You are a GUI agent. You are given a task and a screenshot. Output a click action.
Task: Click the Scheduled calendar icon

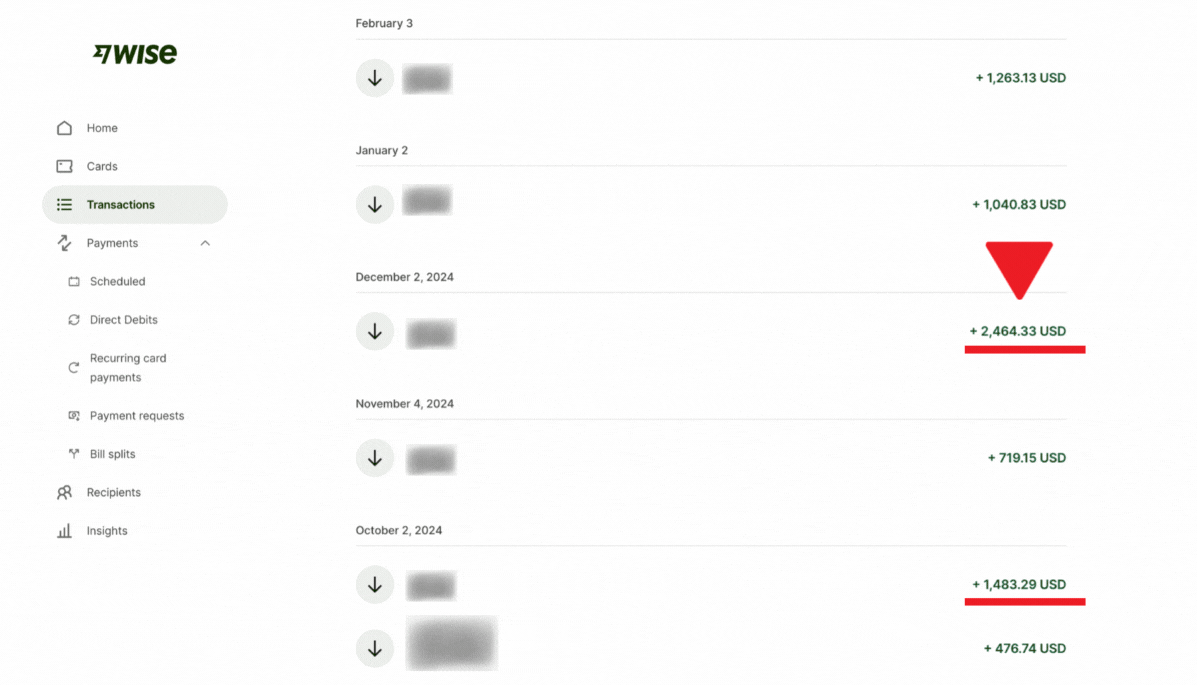tap(74, 282)
